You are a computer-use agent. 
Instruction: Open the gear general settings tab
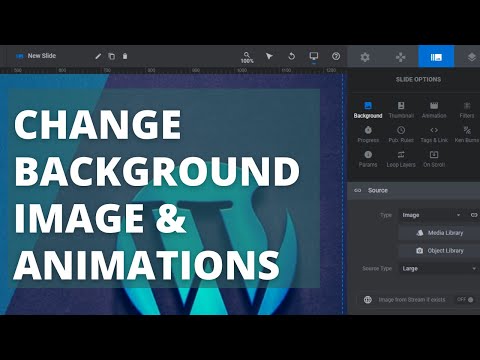point(365,57)
